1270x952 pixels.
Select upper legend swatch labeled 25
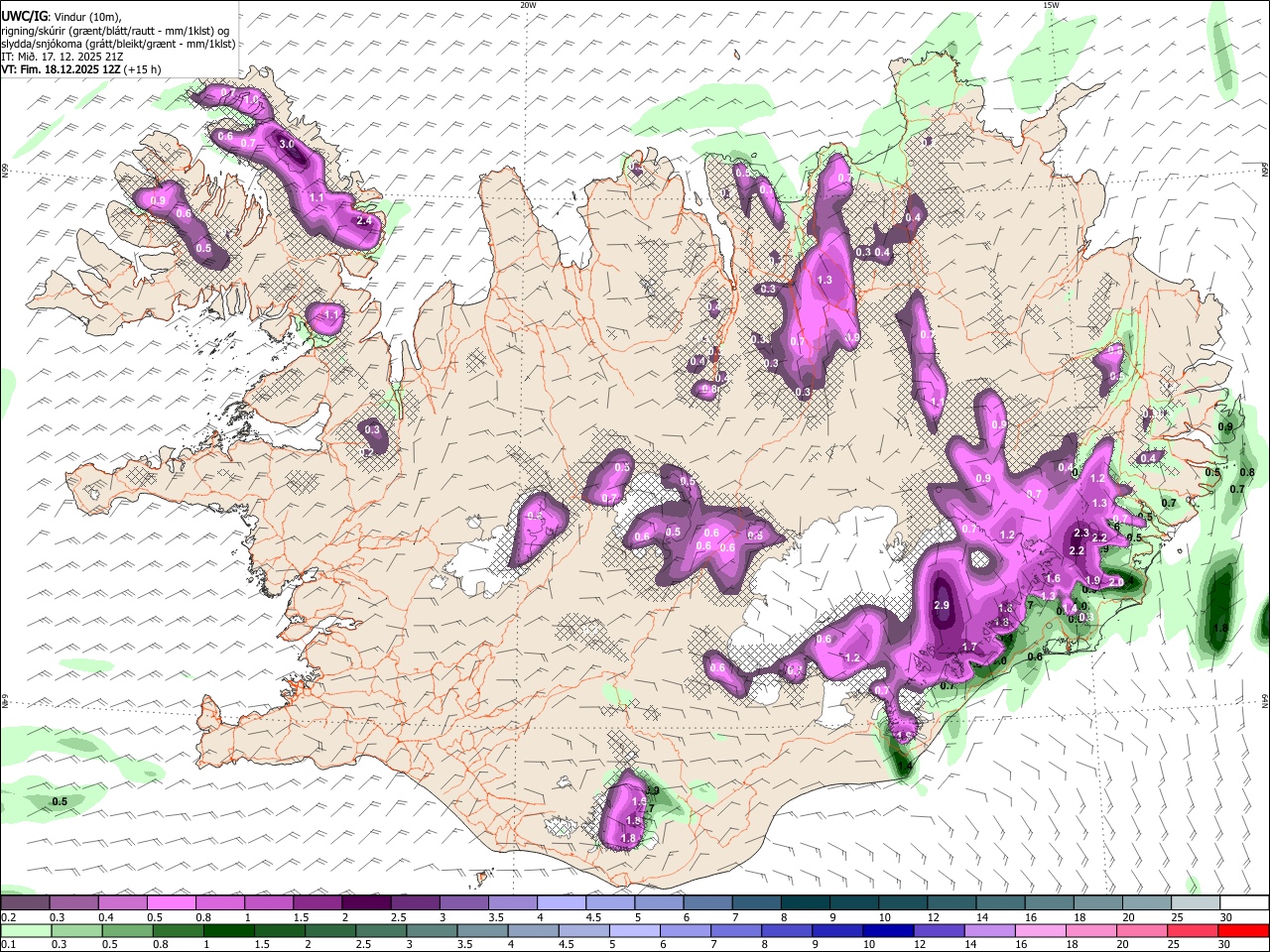(1196, 902)
